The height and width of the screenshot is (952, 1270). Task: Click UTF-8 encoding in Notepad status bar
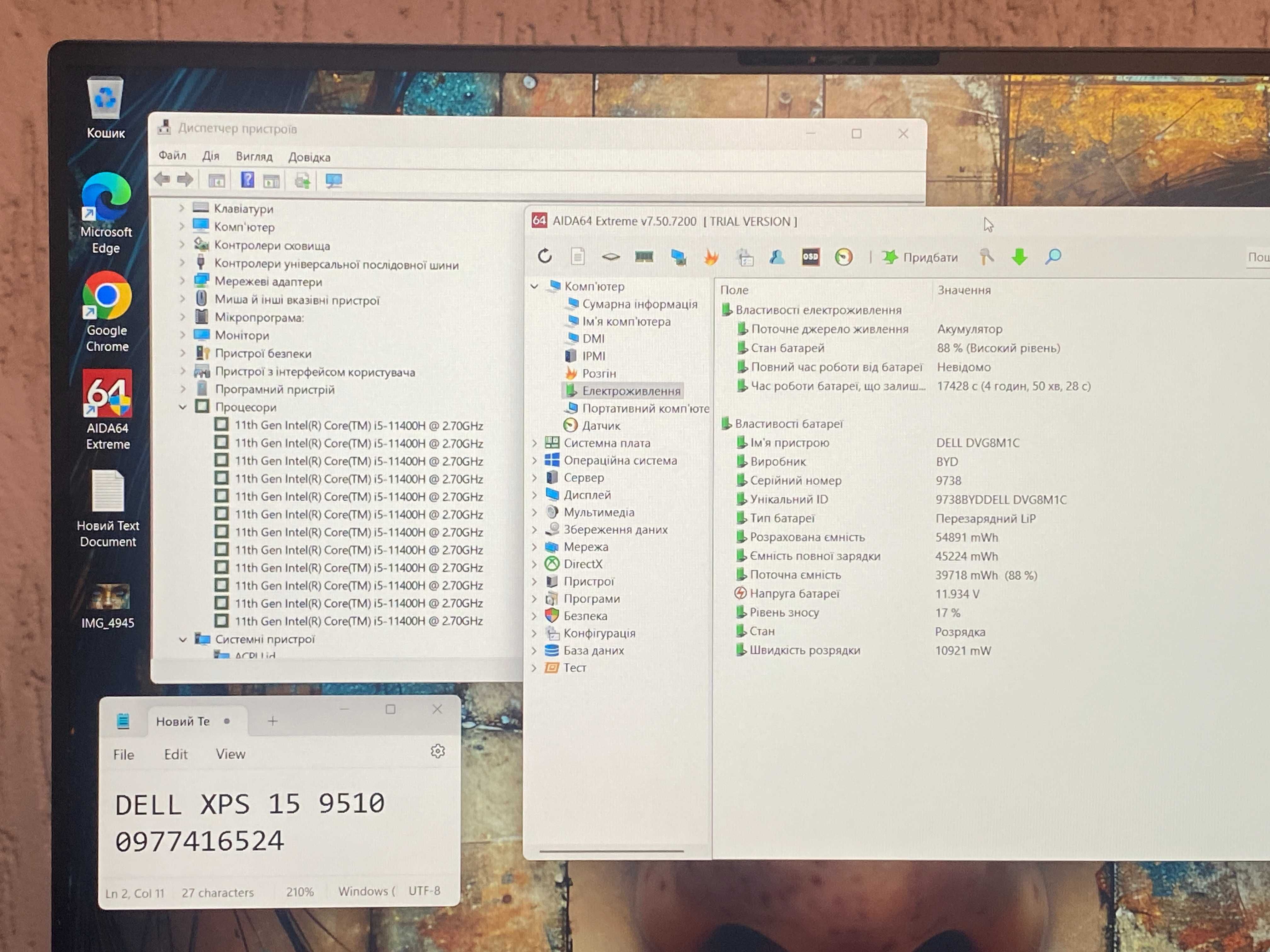tap(424, 891)
